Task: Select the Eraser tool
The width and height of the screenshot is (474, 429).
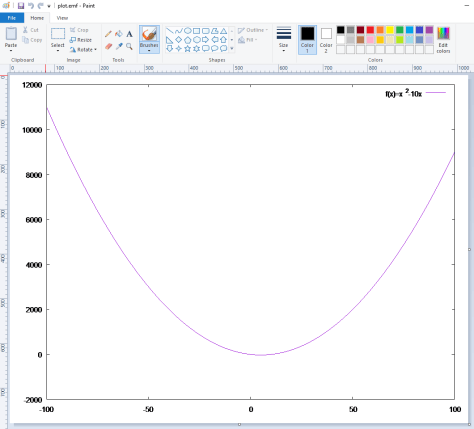Action: point(108,46)
